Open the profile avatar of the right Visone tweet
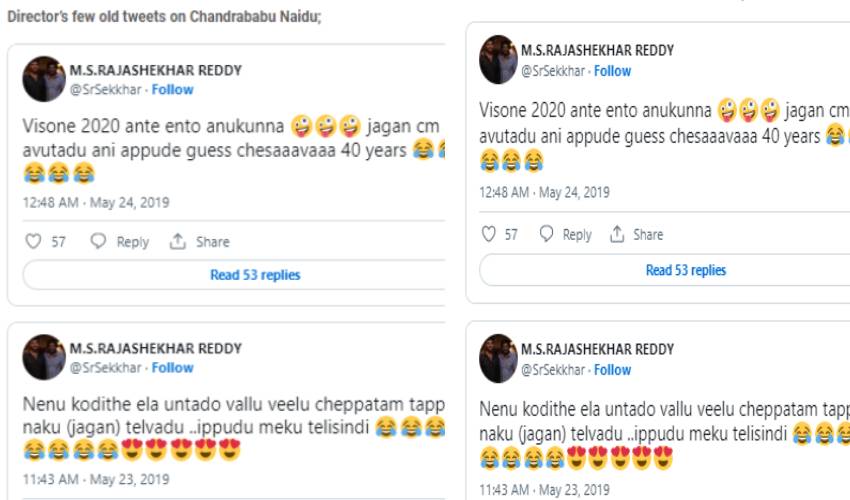This screenshot has width=850, height=500. point(498,60)
